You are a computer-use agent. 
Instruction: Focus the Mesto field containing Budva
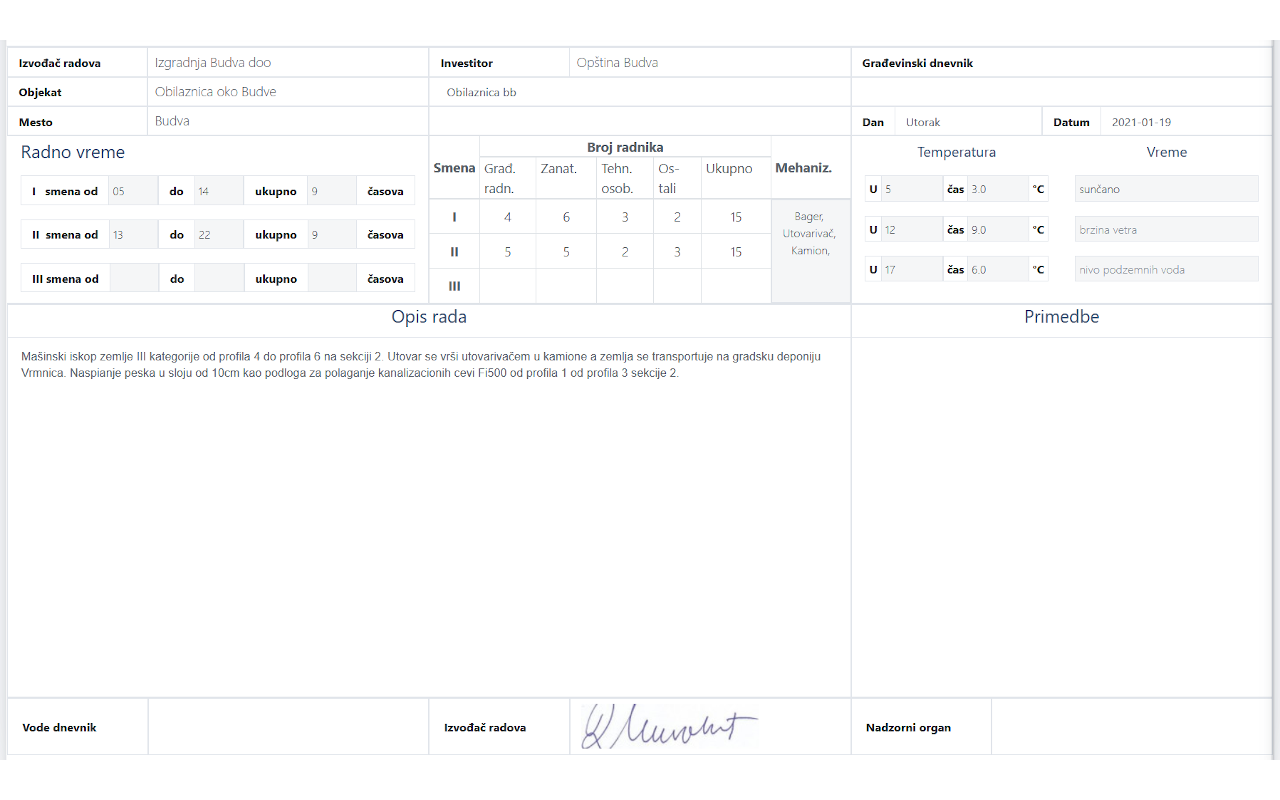[x=287, y=121]
